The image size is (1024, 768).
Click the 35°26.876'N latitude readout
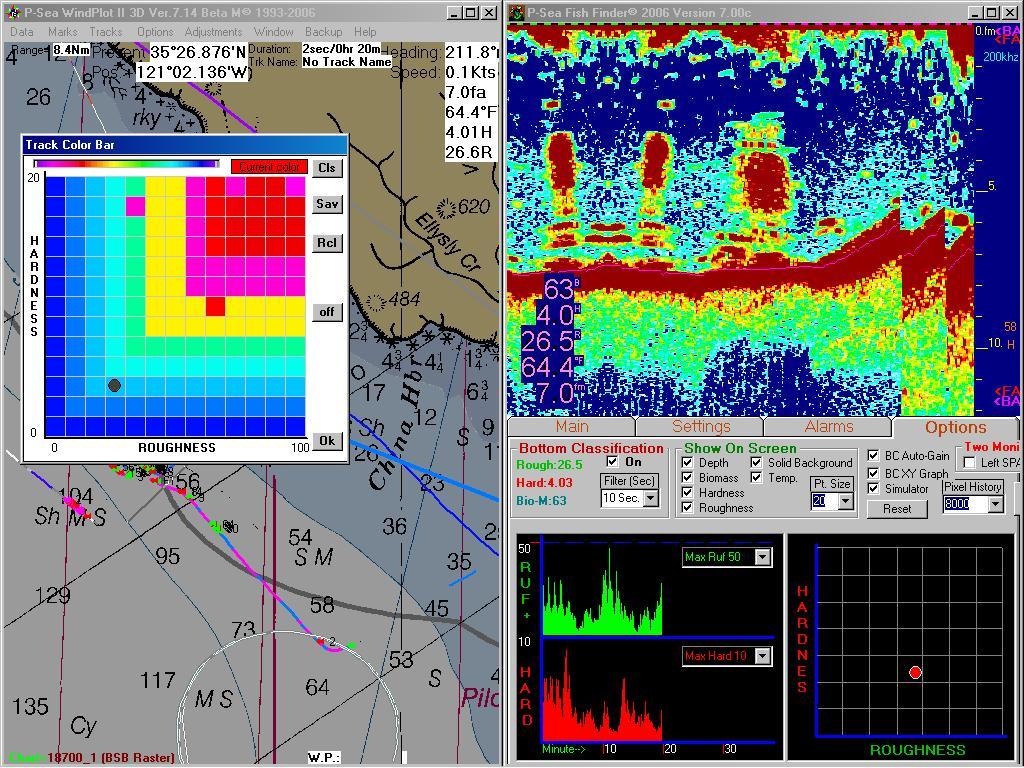tap(199, 52)
